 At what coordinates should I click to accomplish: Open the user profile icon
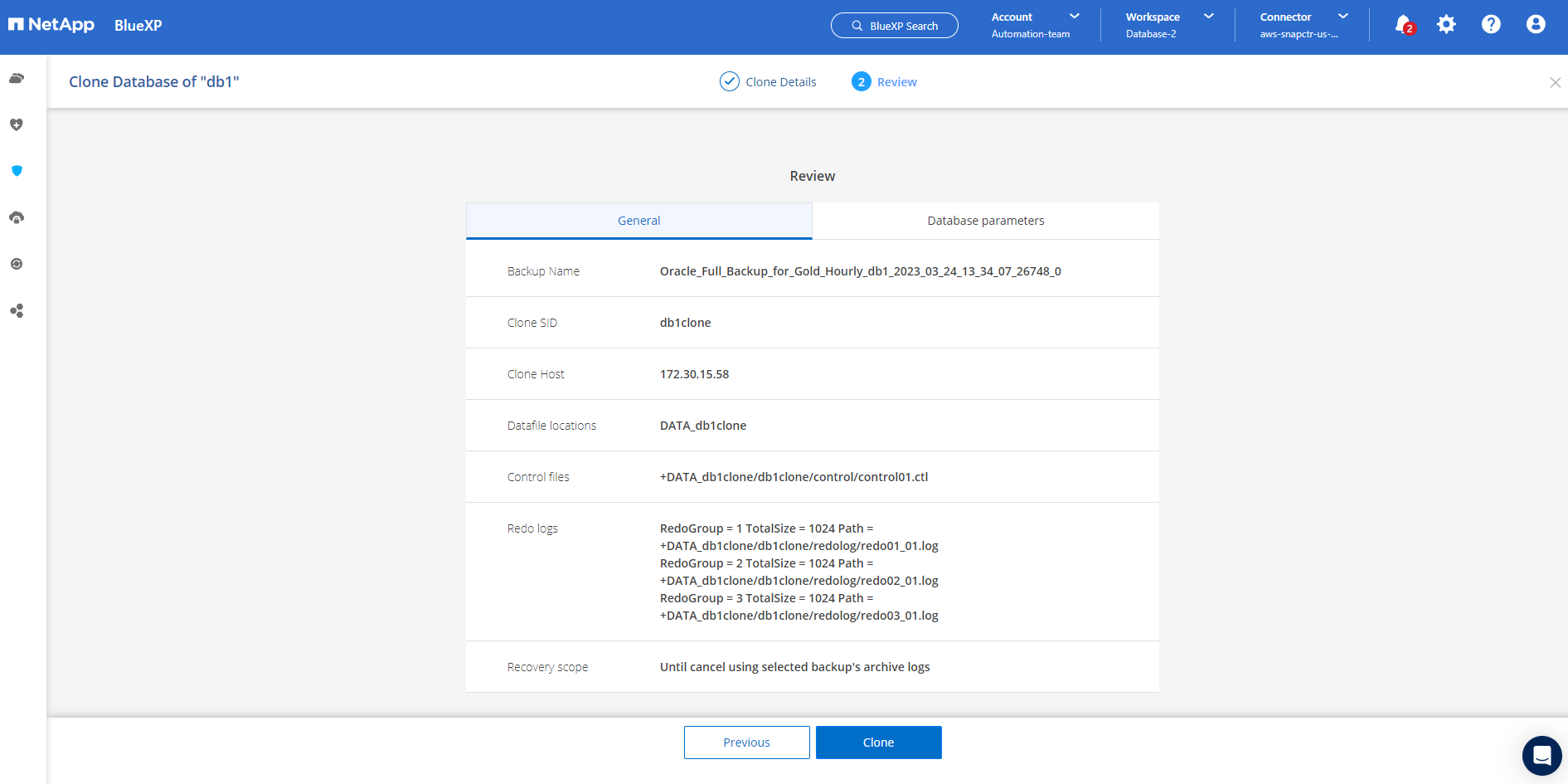click(1536, 25)
